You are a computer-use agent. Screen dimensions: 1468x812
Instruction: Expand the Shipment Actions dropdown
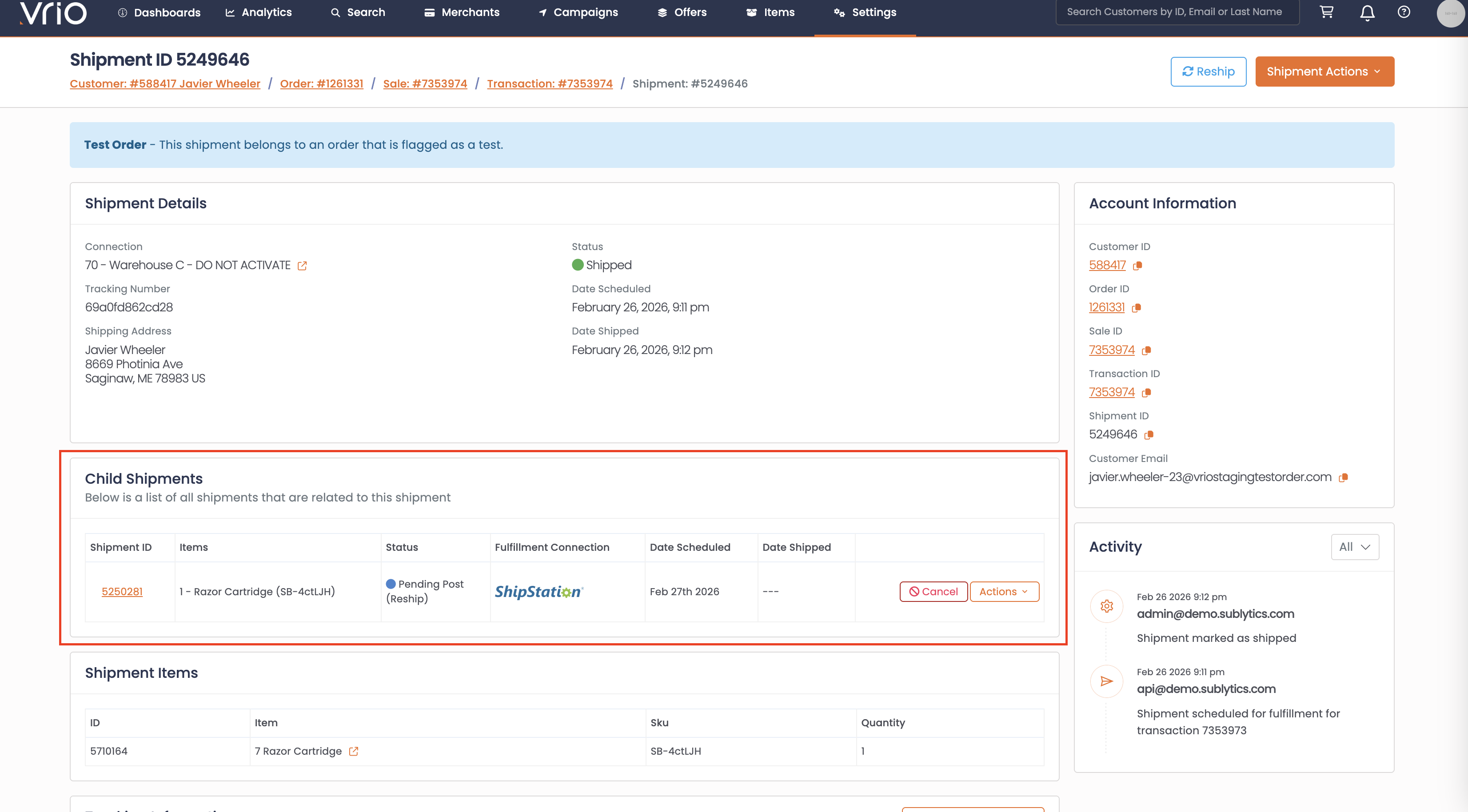pyautogui.click(x=1324, y=71)
